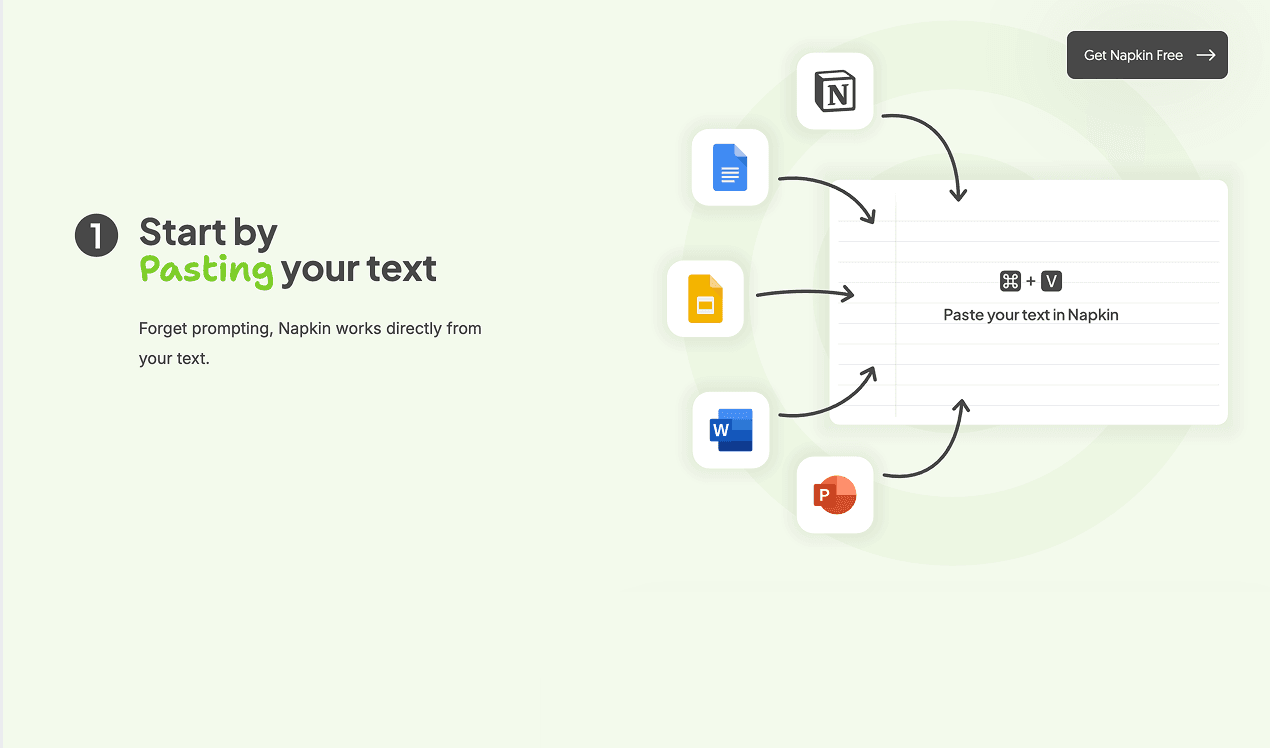The image size is (1270, 748).
Task: Click the Google Docs icon
Action: [731, 168]
